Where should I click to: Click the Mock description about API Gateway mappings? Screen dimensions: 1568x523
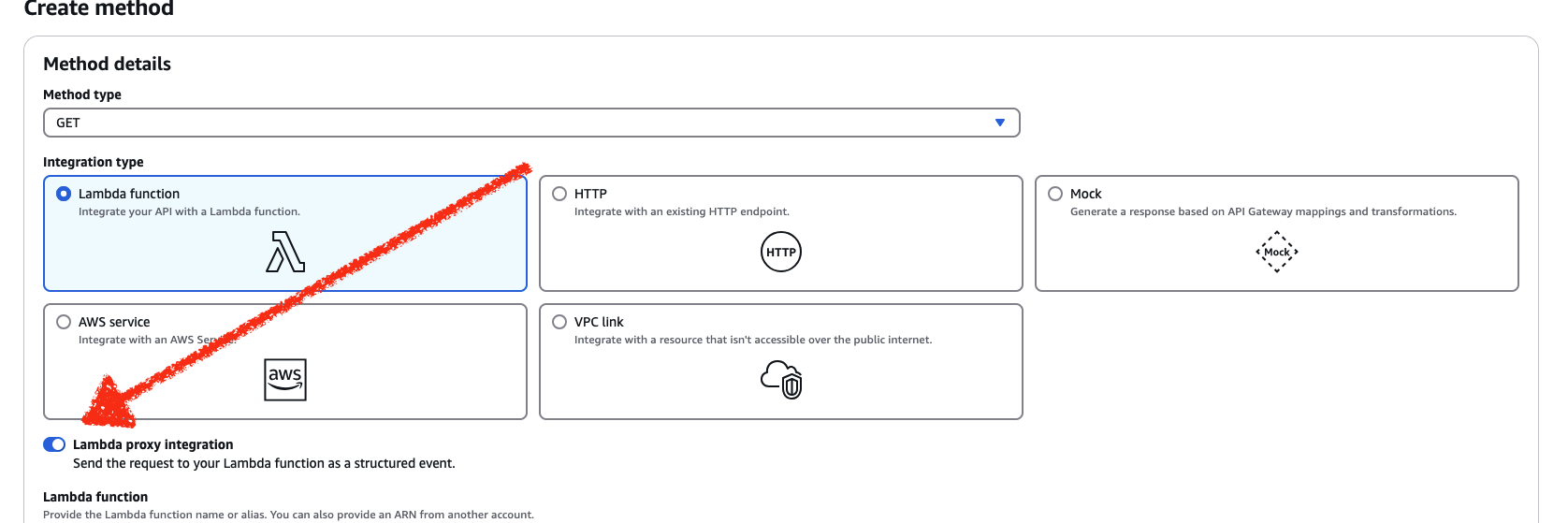pyautogui.click(x=1263, y=211)
